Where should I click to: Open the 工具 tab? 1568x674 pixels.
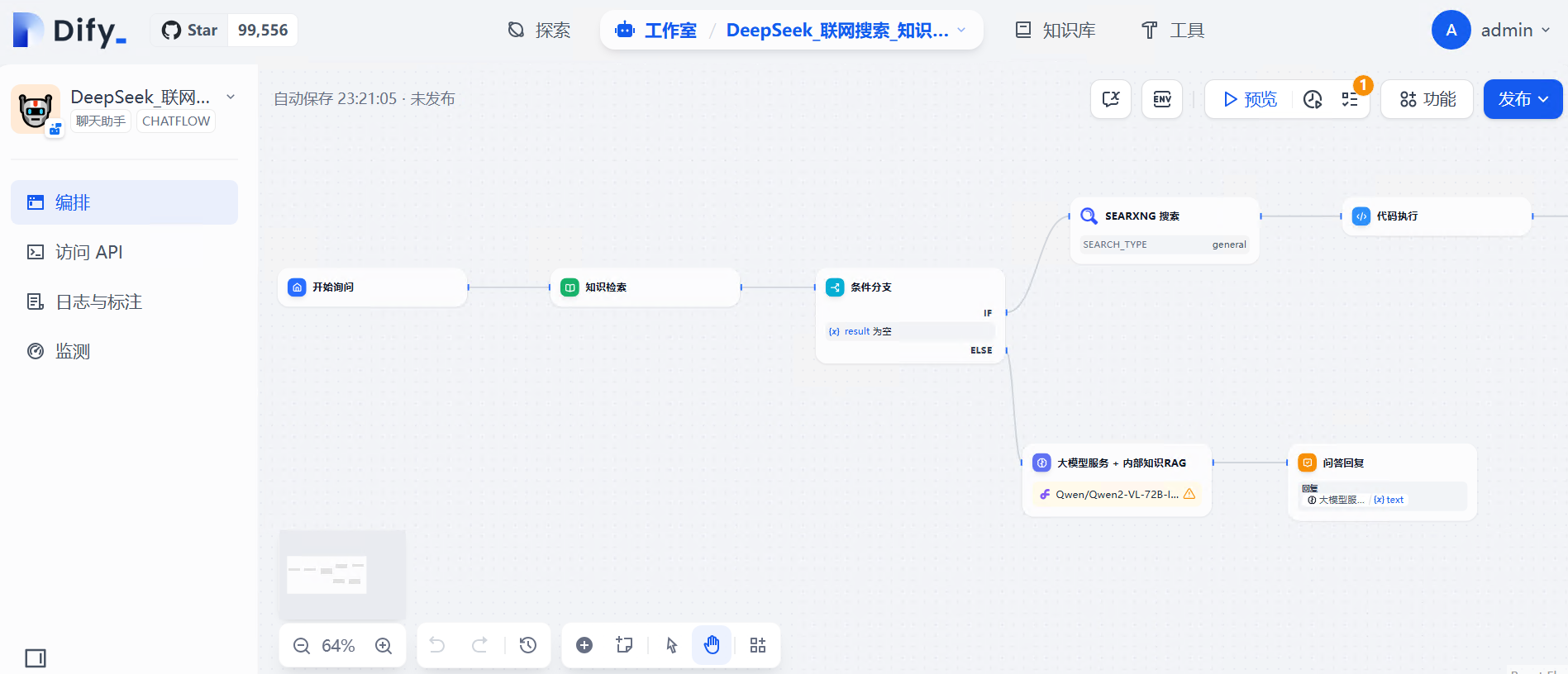[x=1173, y=31]
